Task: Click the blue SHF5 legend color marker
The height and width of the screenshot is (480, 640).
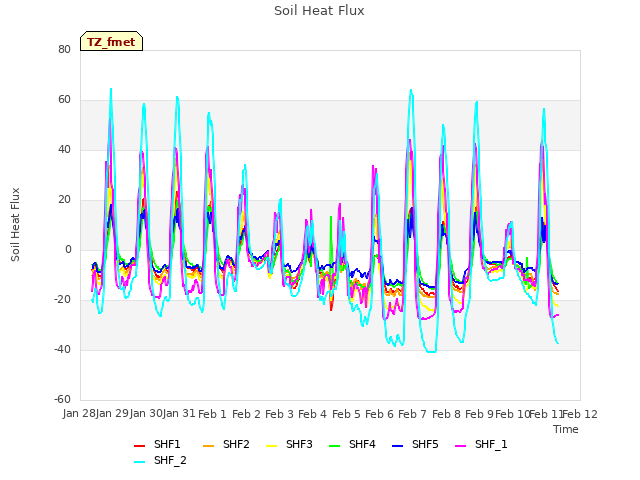Action: pos(398,446)
